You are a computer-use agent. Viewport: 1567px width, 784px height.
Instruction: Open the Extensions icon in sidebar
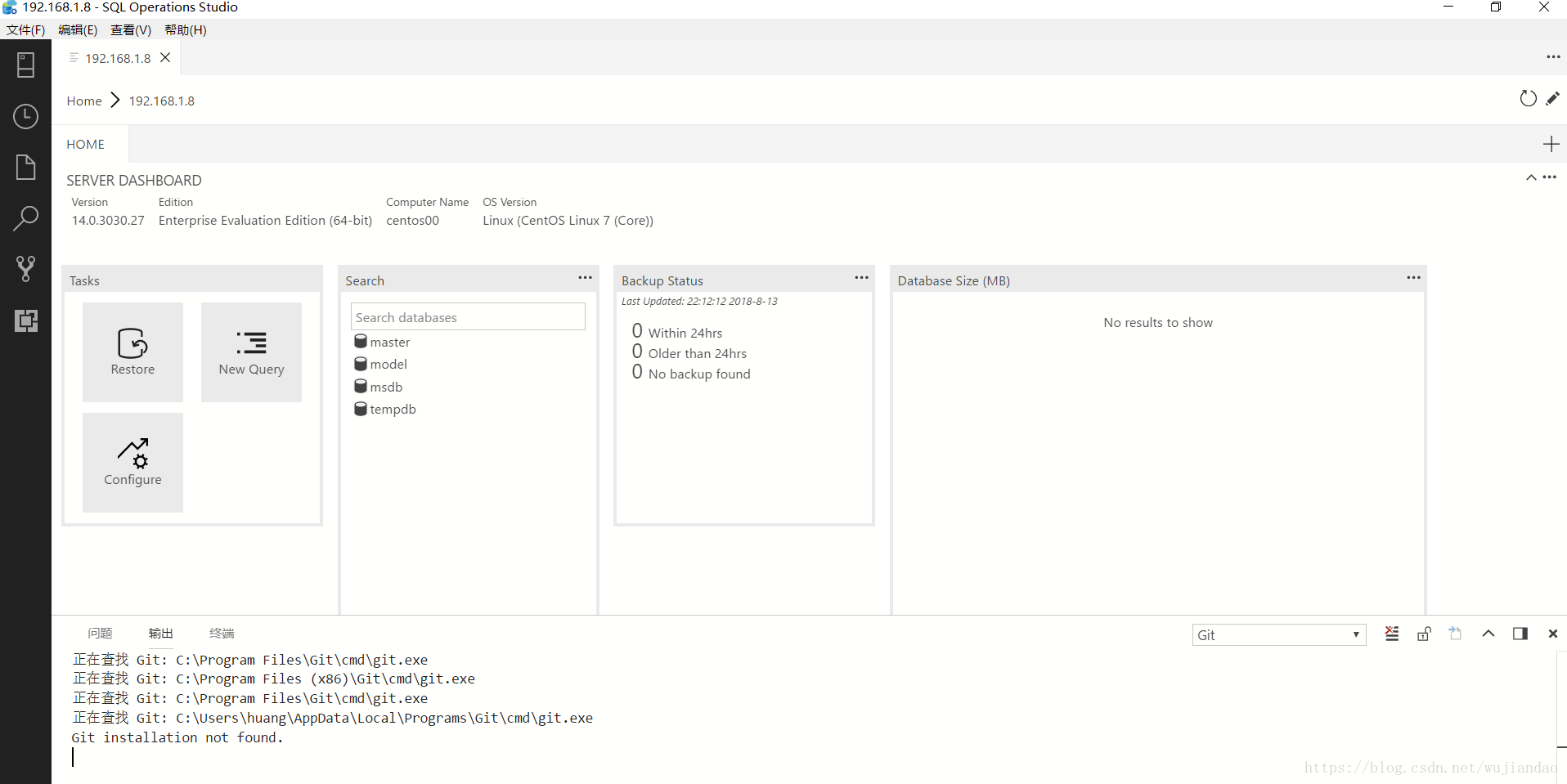pyautogui.click(x=25, y=320)
